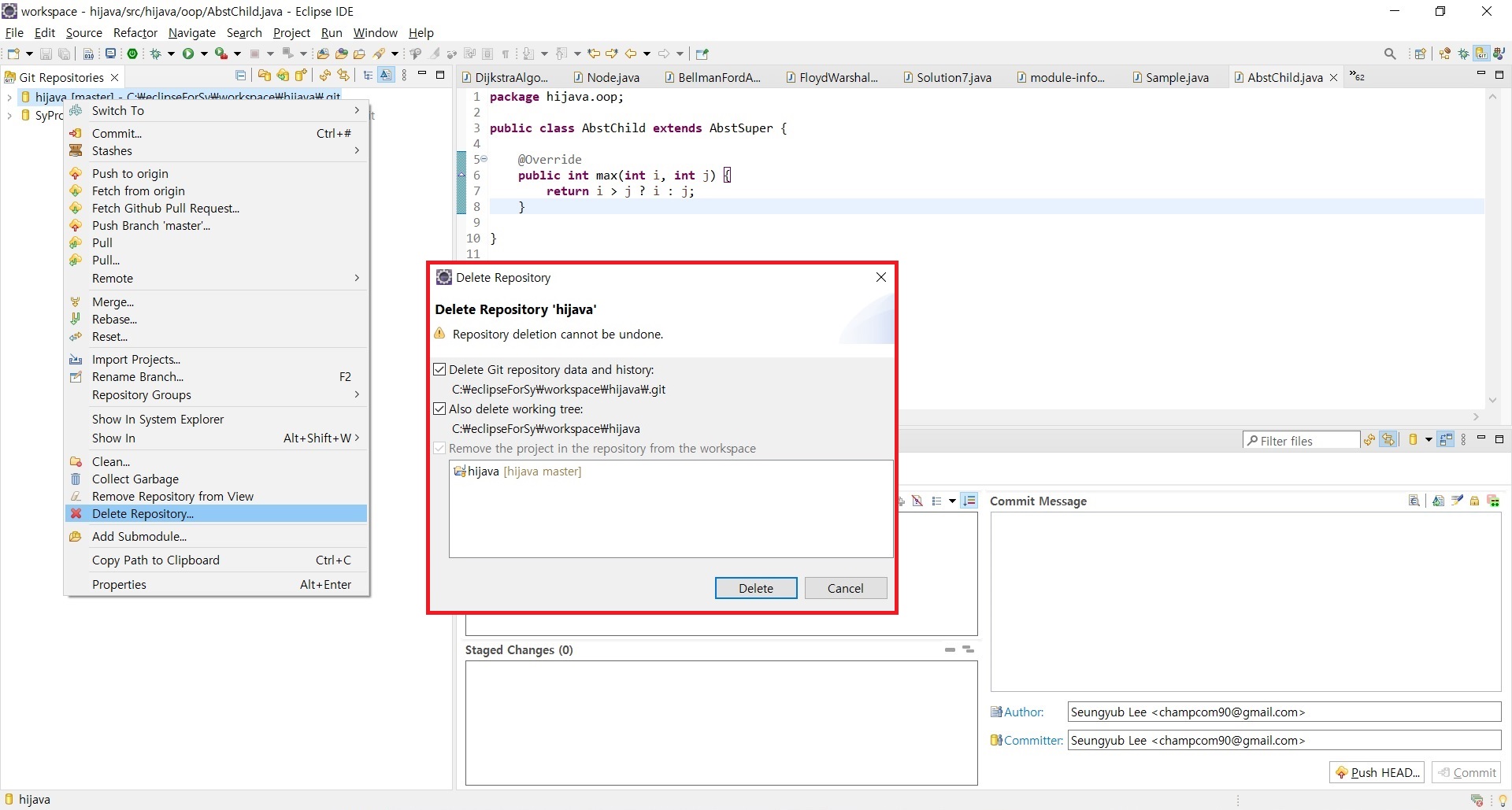Image resolution: width=1512 pixels, height=810 pixels.
Task: Click the Pin Editor toolbar icon
Action: pyautogui.click(x=702, y=54)
